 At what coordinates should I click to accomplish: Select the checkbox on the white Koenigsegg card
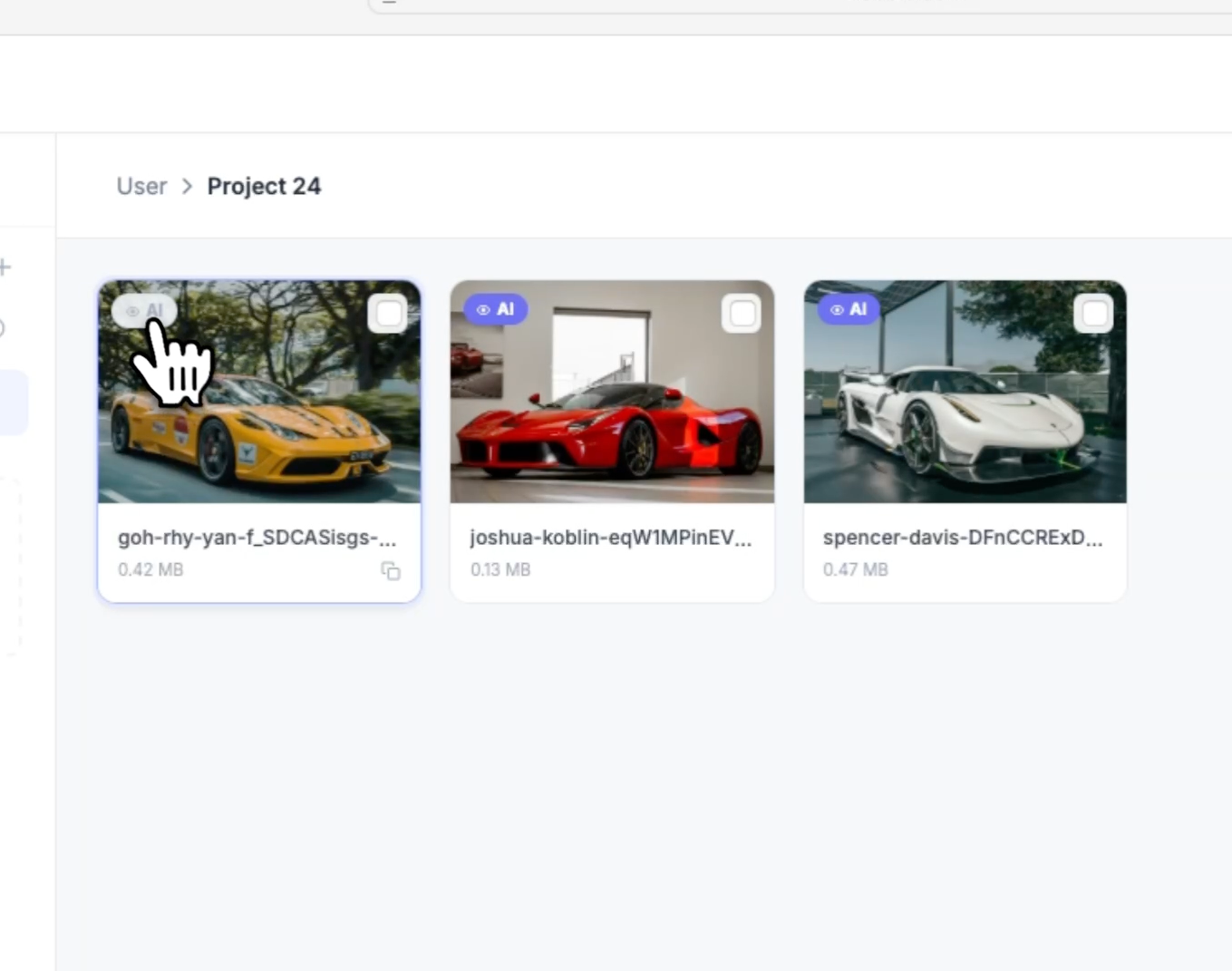coord(1093,313)
